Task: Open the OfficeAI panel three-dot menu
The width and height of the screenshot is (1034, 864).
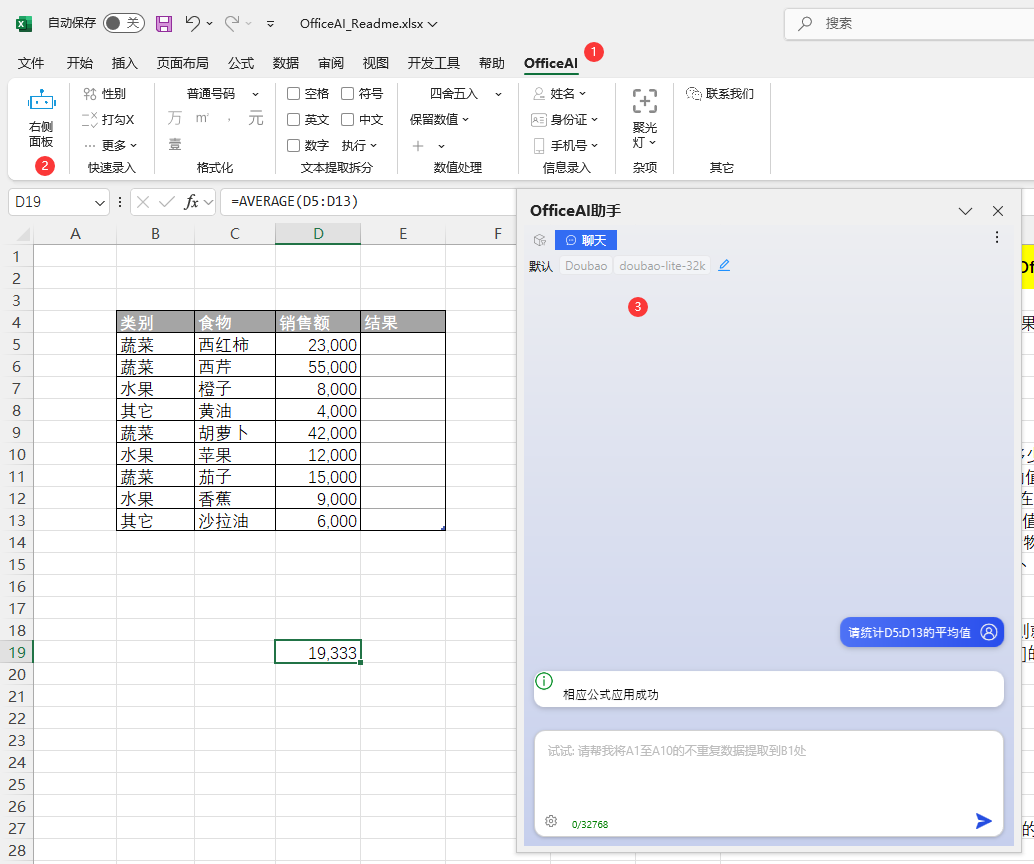Action: [996, 237]
